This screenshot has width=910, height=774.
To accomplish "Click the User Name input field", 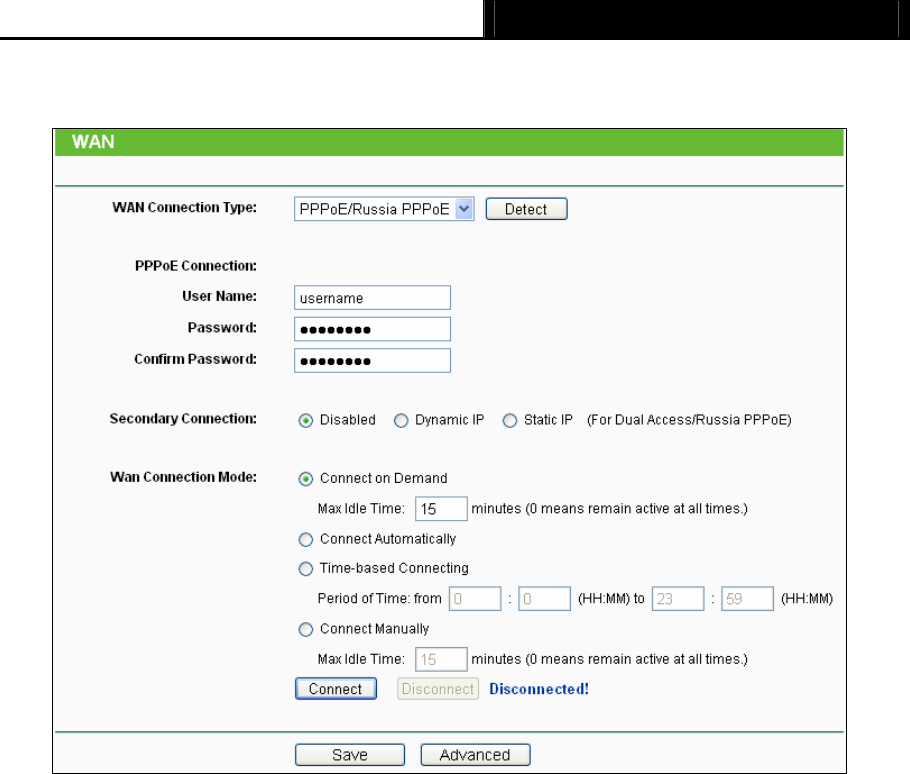I will tap(372, 298).
